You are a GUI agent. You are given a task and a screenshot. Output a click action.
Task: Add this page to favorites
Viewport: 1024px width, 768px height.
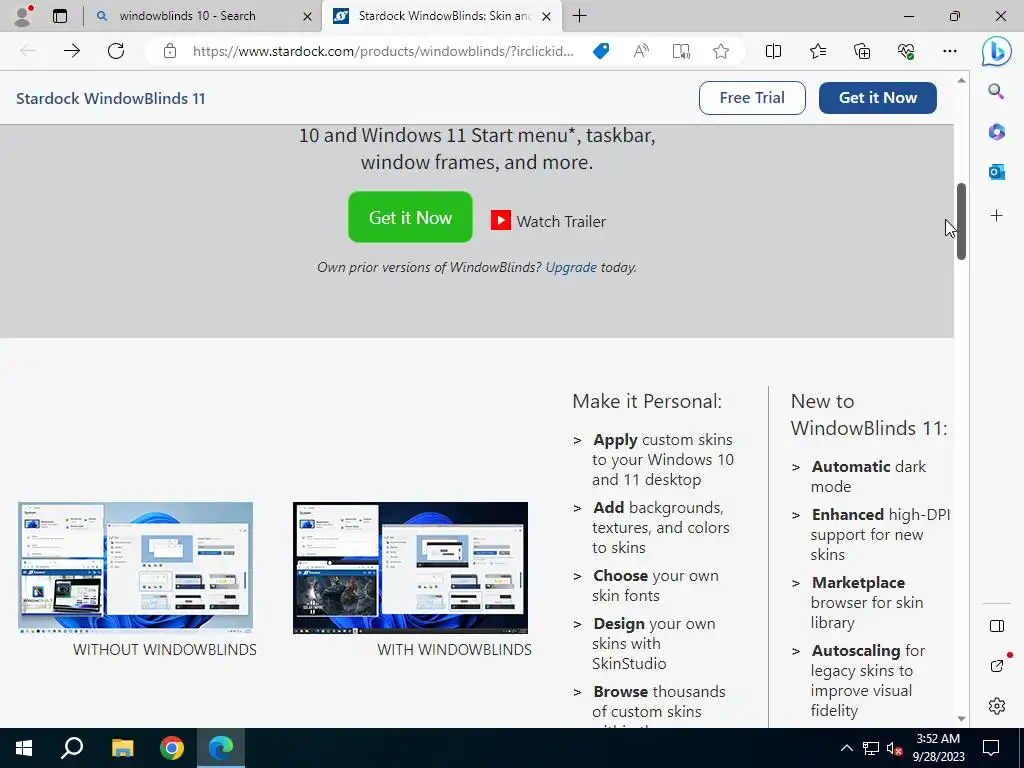click(721, 51)
